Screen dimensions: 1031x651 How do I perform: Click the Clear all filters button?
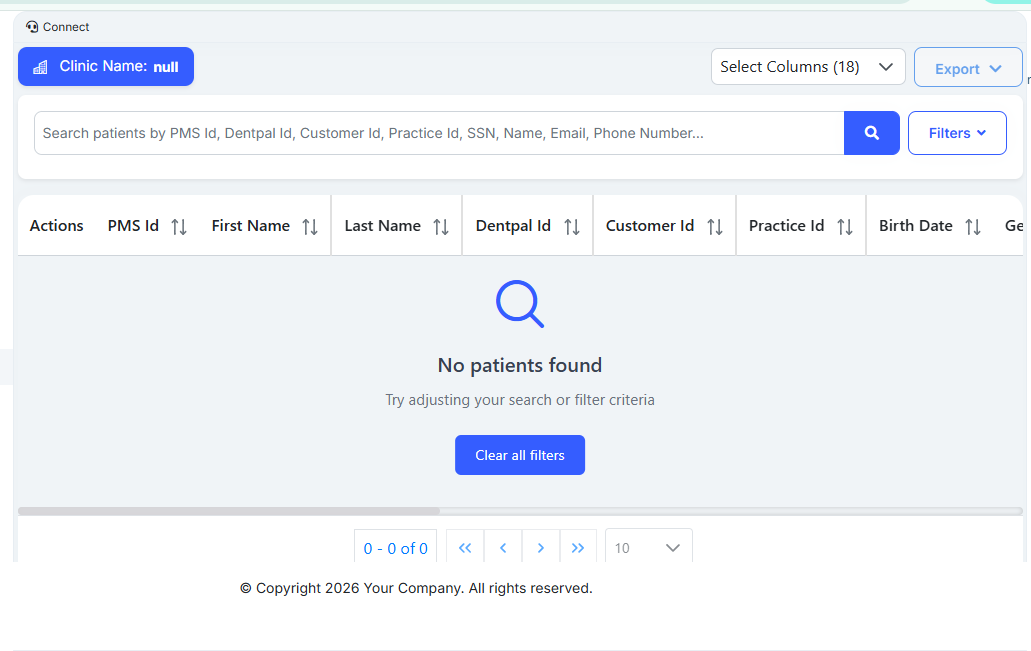click(519, 455)
